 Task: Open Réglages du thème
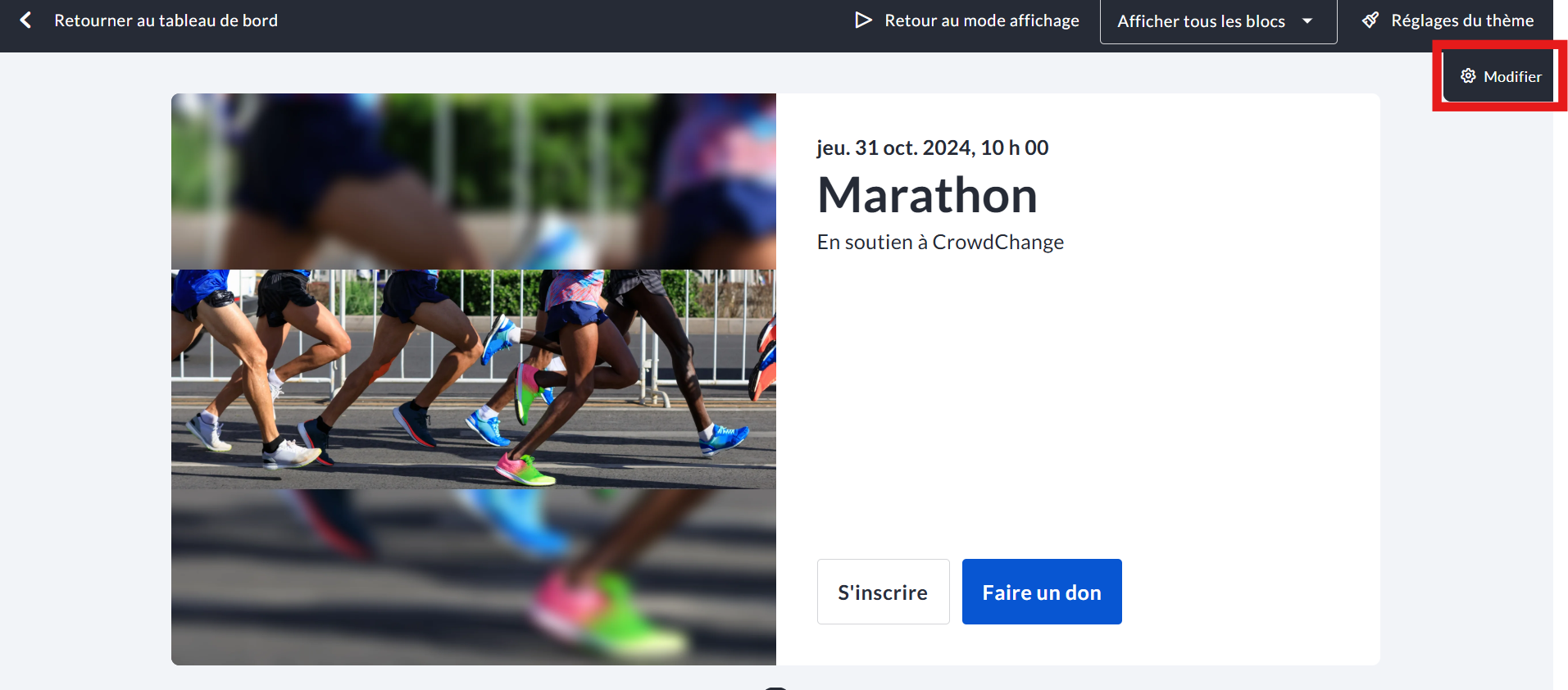click(1462, 20)
